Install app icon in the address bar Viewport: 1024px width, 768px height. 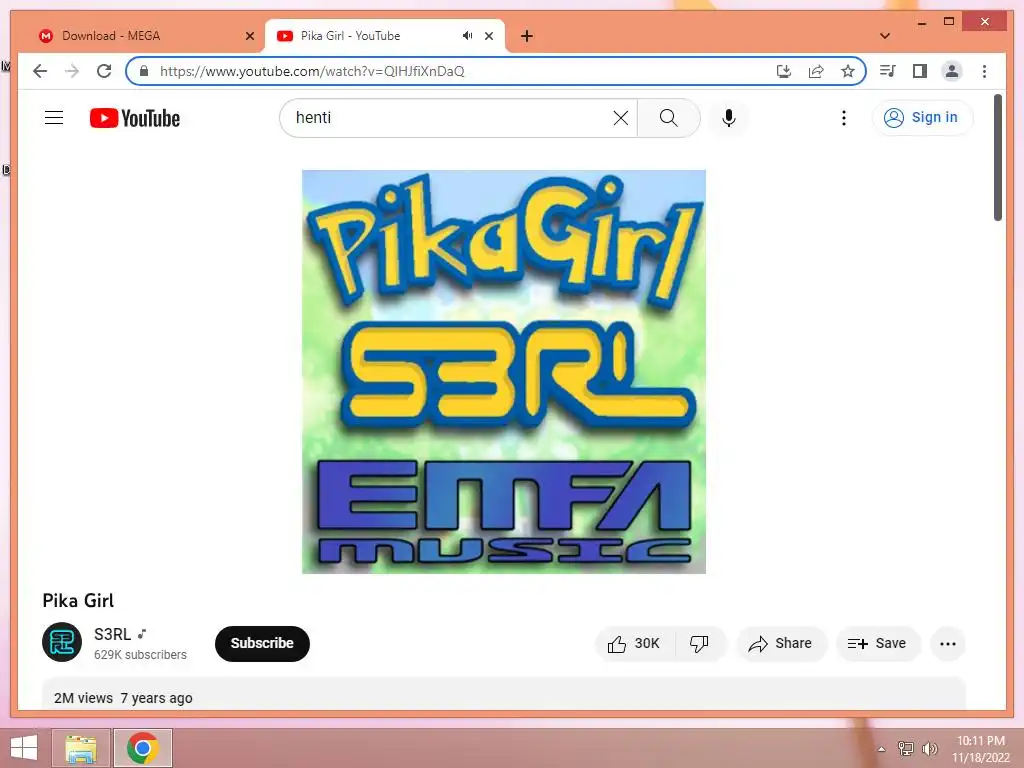[x=784, y=71]
